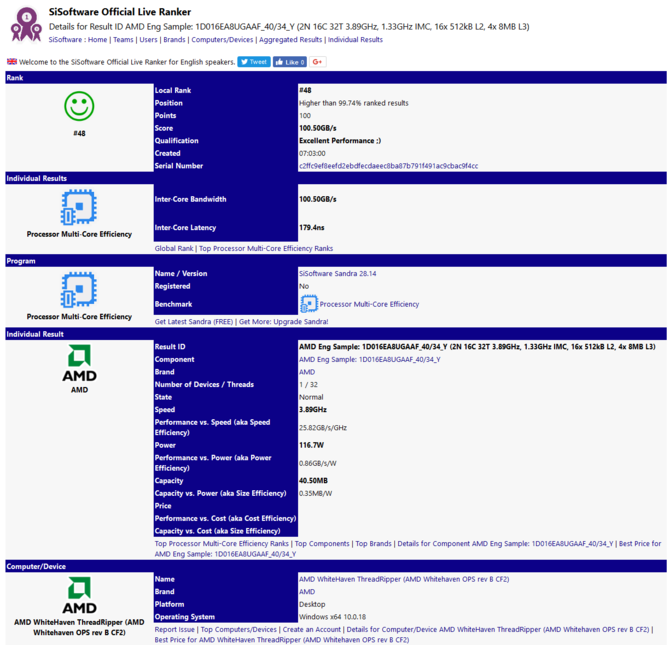The width and height of the screenshot is (670, 645).
Task: Click the AMD logo in Computer/Device section
Action: pyautogui.click(x=79, y=595)
